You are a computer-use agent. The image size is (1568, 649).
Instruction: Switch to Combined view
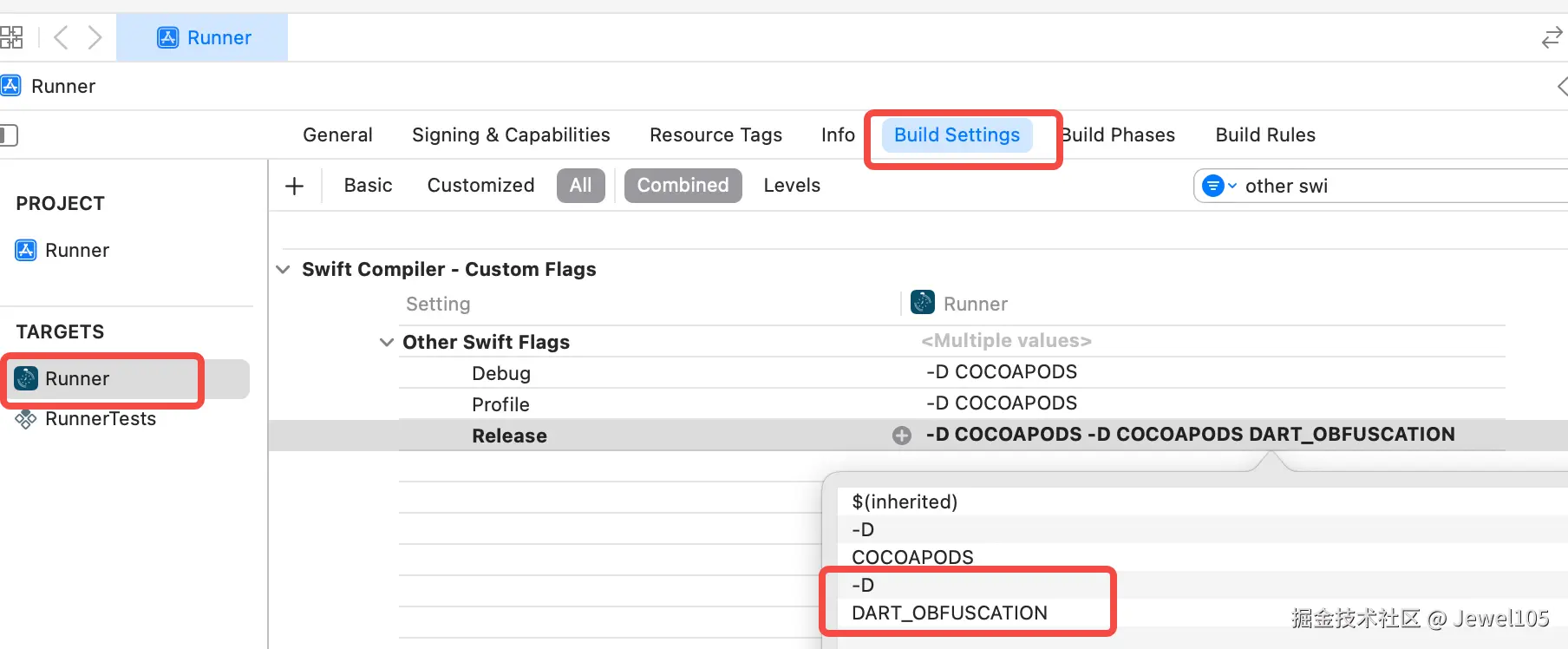683,186
